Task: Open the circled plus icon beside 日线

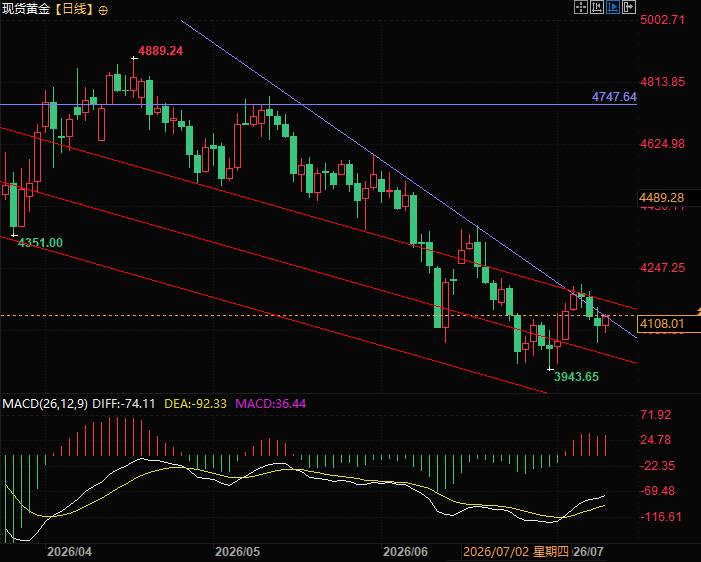Action: [103, 10]
